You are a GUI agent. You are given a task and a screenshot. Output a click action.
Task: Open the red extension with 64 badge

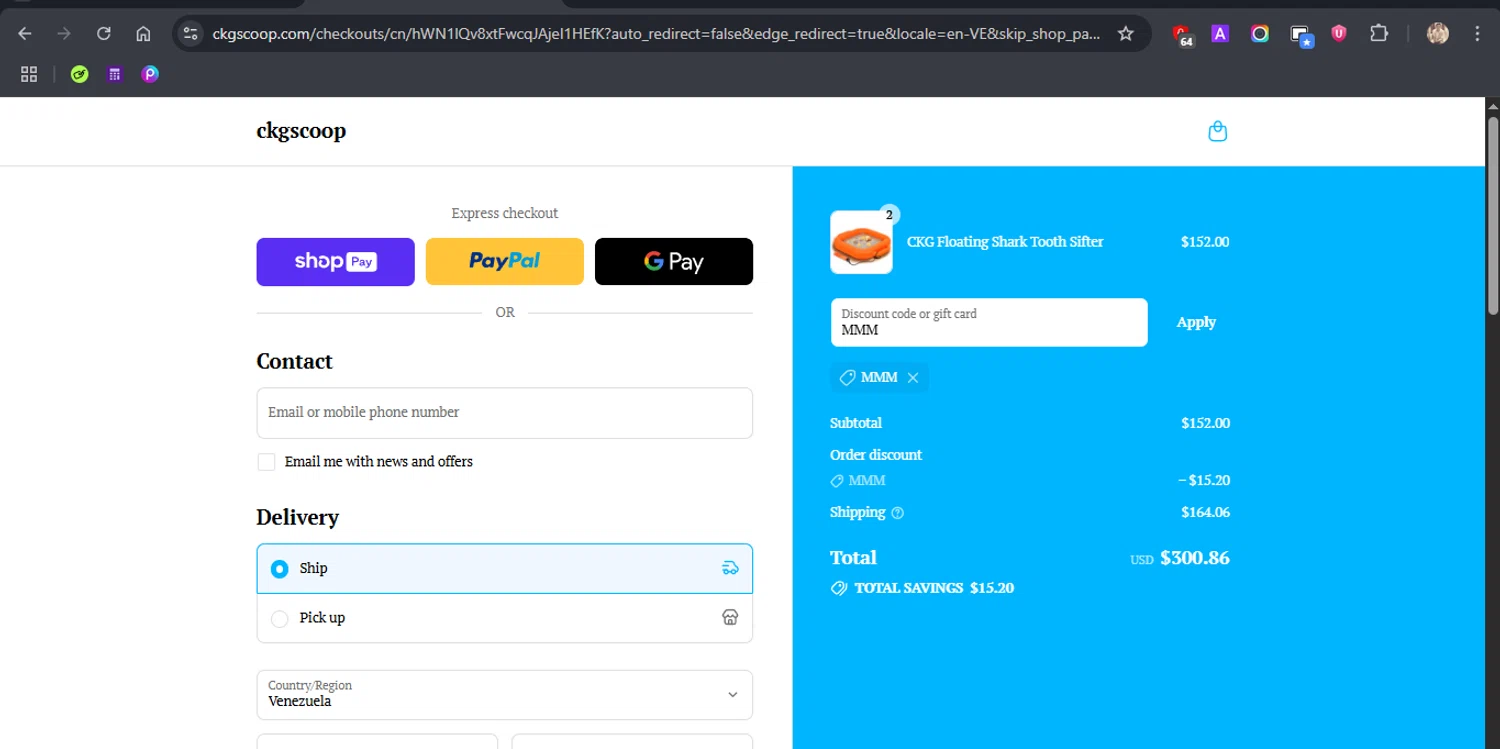(1183, 35)
